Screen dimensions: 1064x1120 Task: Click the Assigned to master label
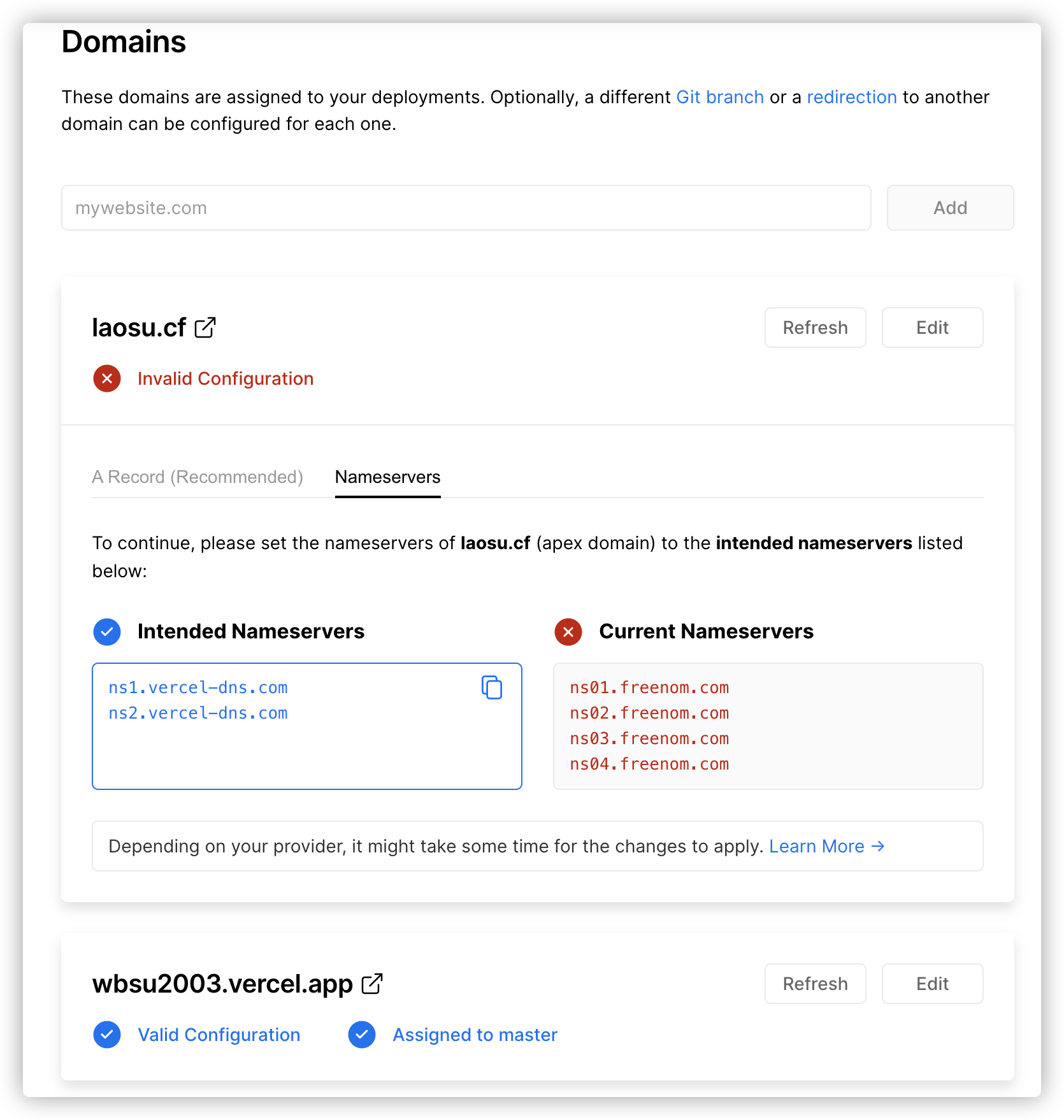[475, 1035]
